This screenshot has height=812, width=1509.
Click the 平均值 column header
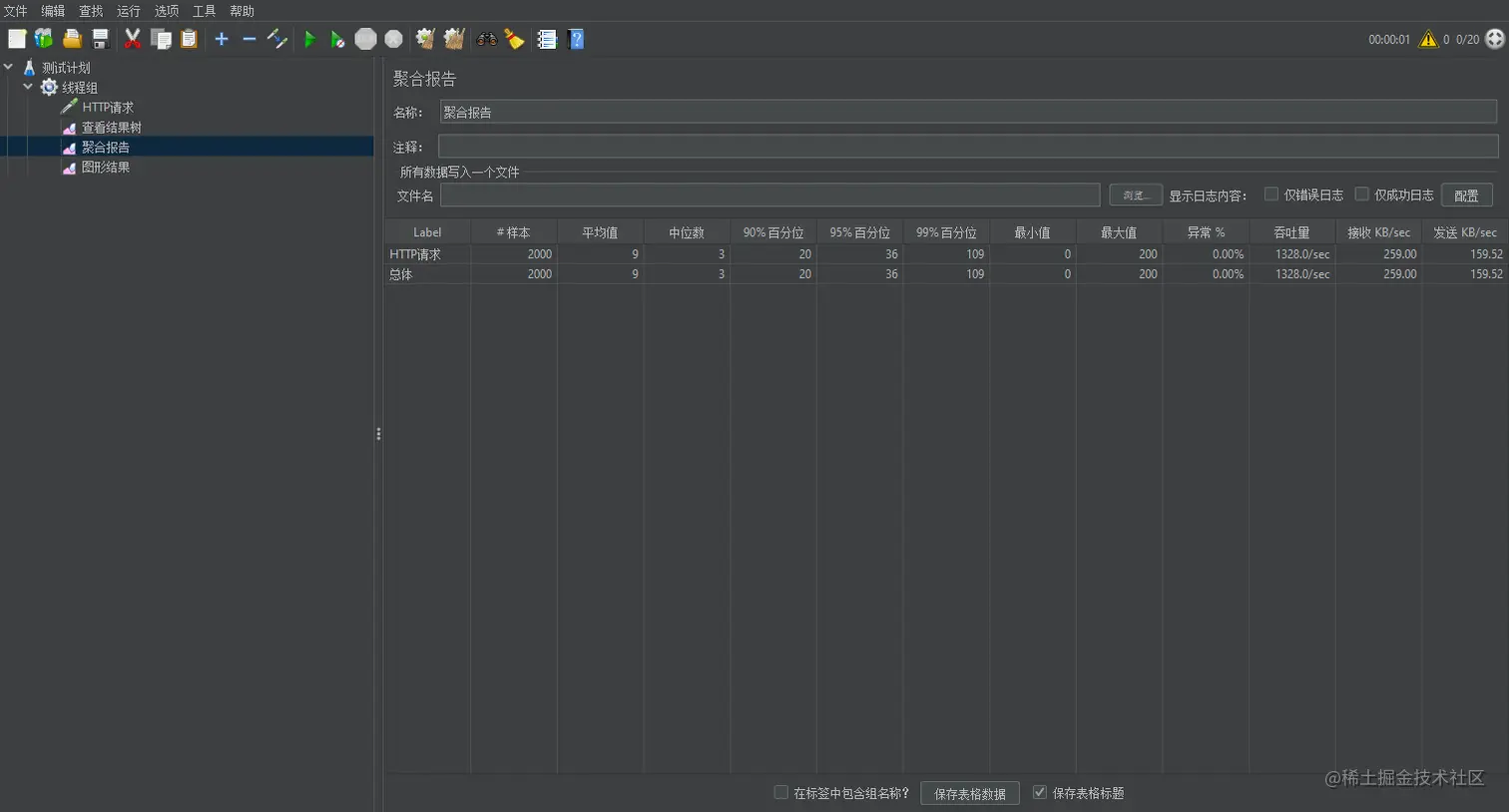(600, 232)
